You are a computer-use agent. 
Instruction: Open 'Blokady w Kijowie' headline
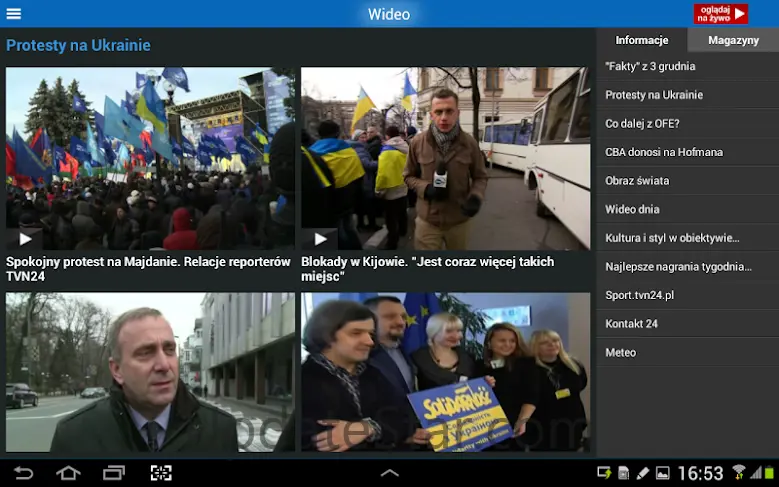[427, 269]
